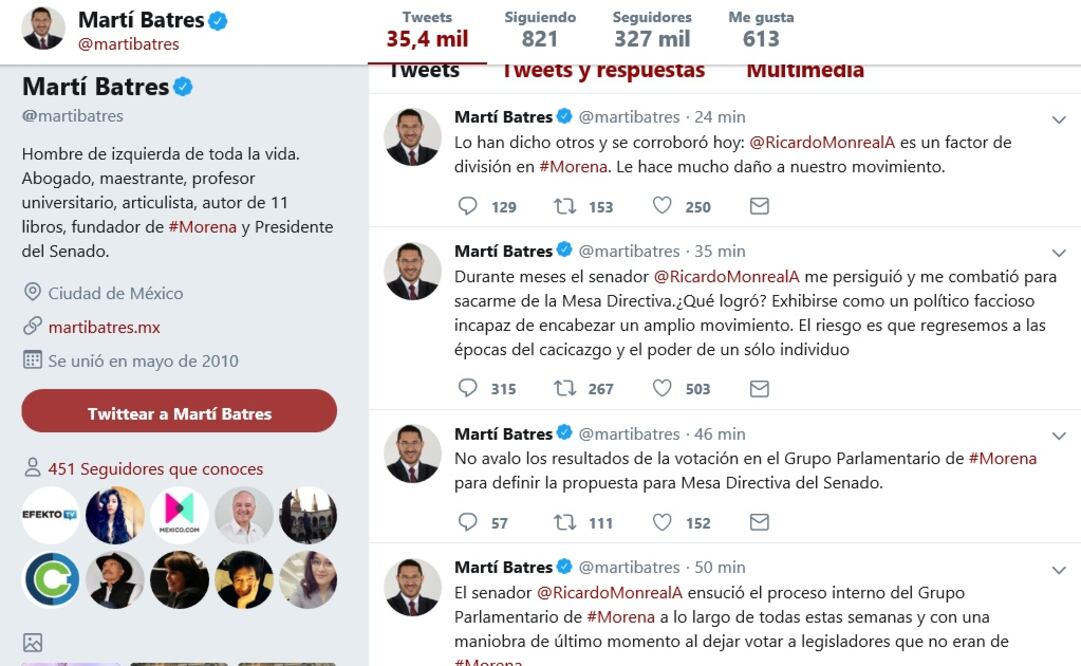Click the EFEKTO TV follower avatar

coord(50,515)
